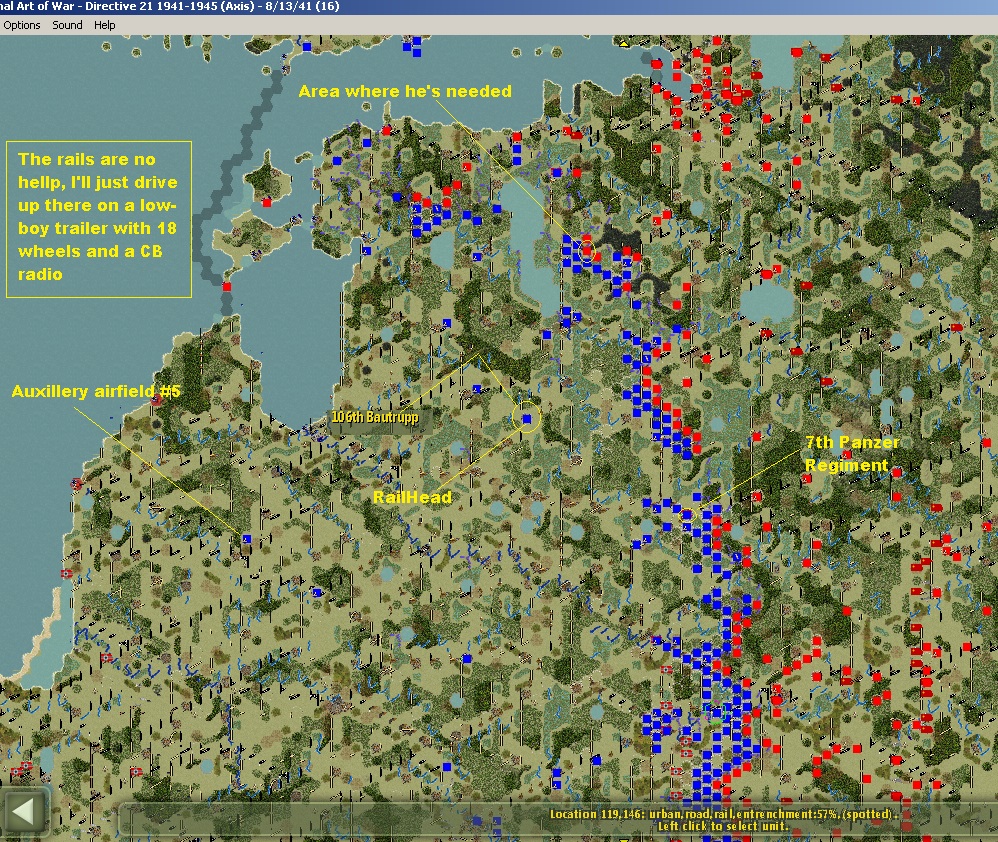Image resolution: width=998 pixels, height=842 pixels.
Task: Open the Help menu
Action: (104, 25)
